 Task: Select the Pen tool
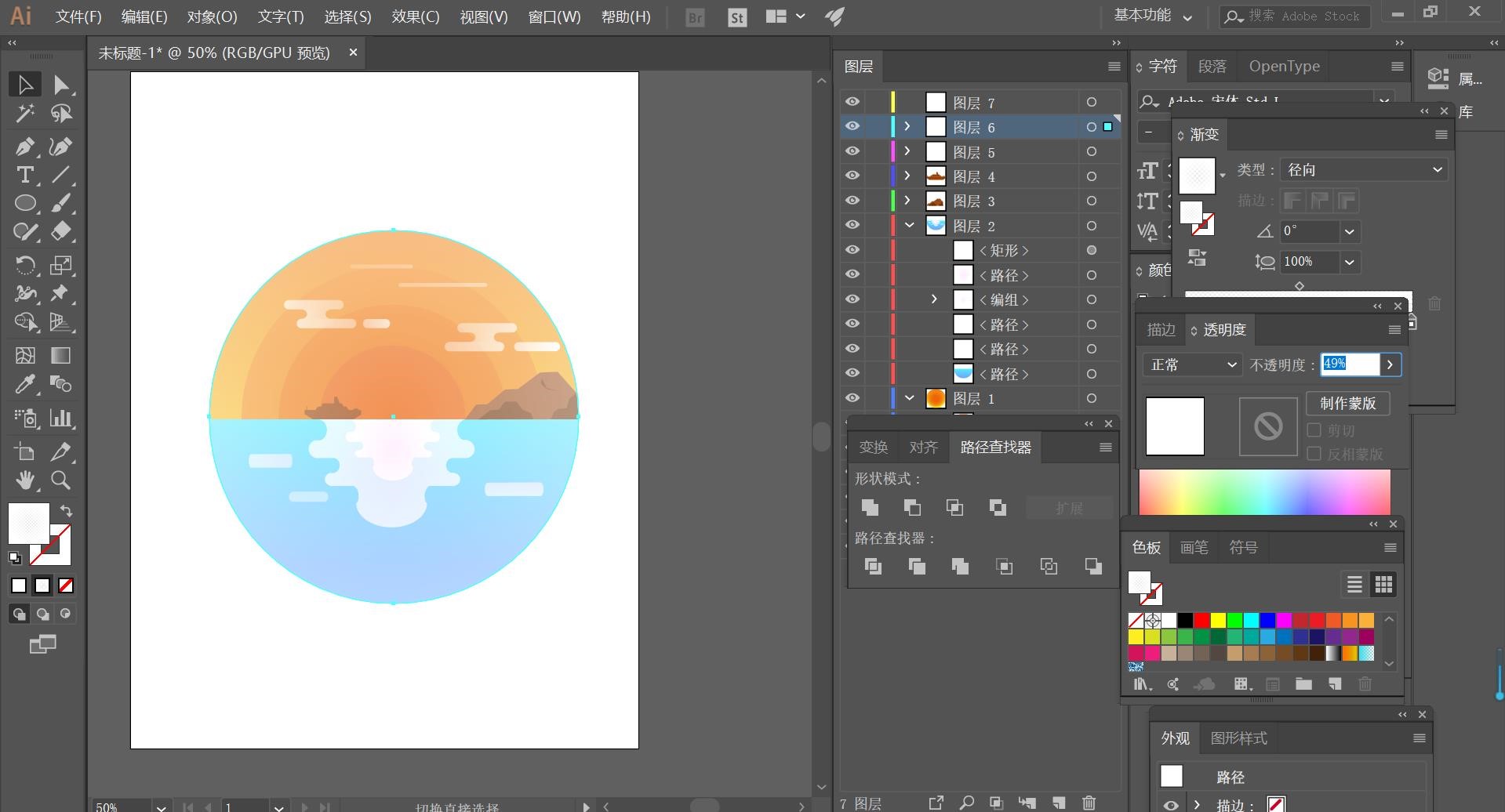point(24,147)
